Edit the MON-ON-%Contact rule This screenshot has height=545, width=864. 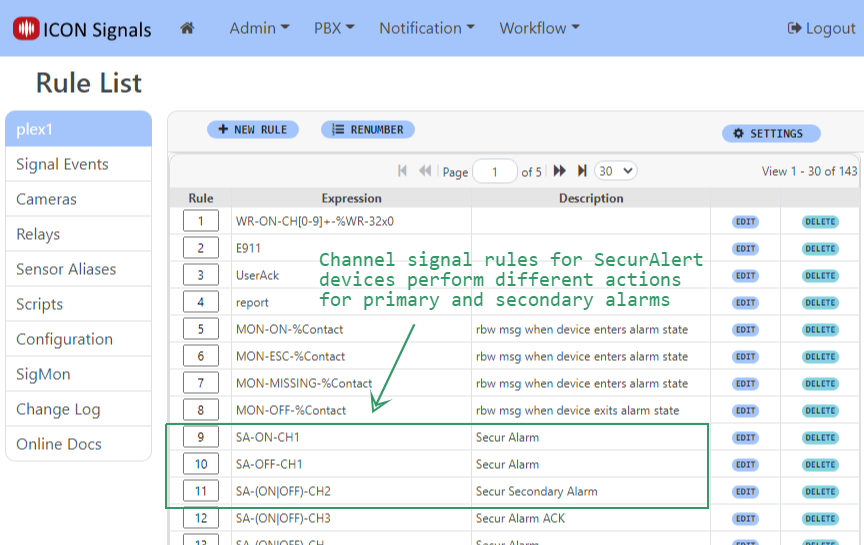[745, 330]
